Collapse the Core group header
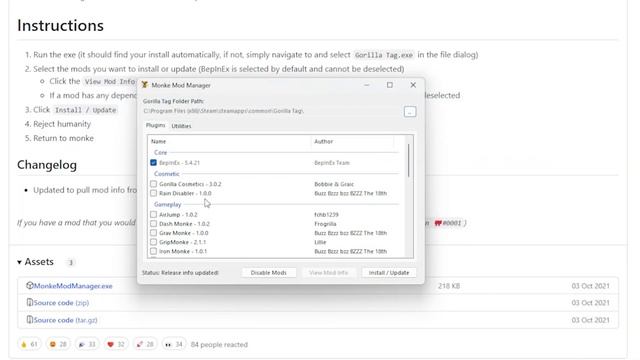 [x=161, y=152]
